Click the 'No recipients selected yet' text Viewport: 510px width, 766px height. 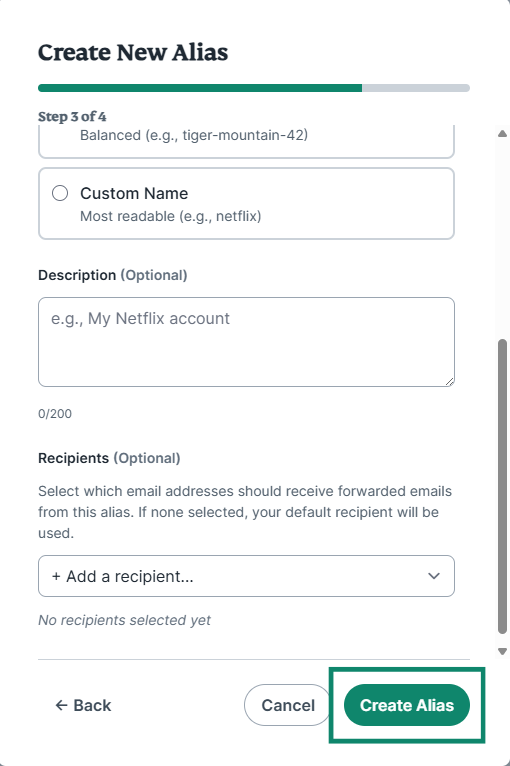pyautogui.click(x=124, y=620)
